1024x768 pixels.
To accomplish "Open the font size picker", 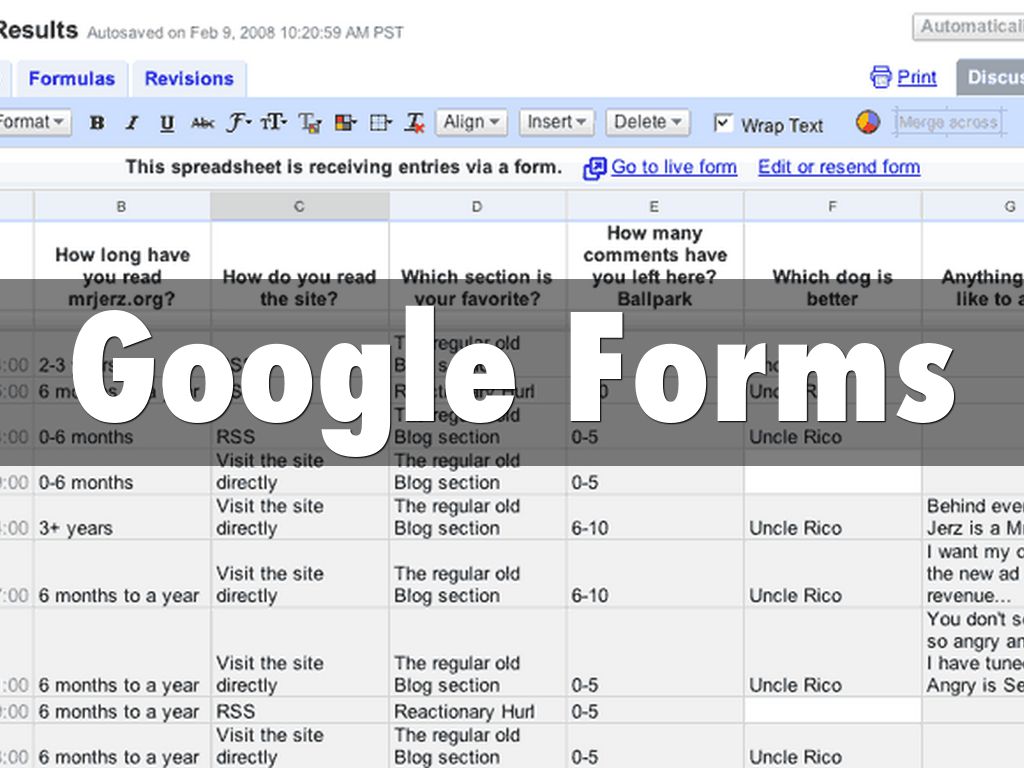I will pyautogui.click(x=273, y=123).
